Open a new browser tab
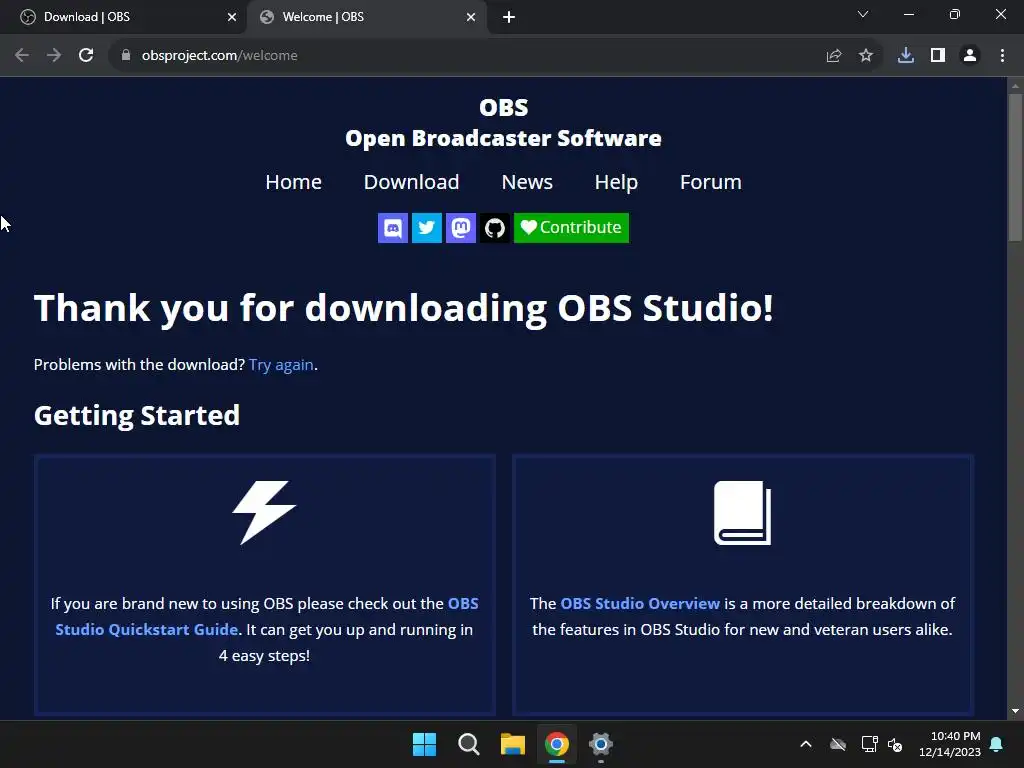Image resolution: width=1024 pixels, height=768 pixels. (509, 17)
